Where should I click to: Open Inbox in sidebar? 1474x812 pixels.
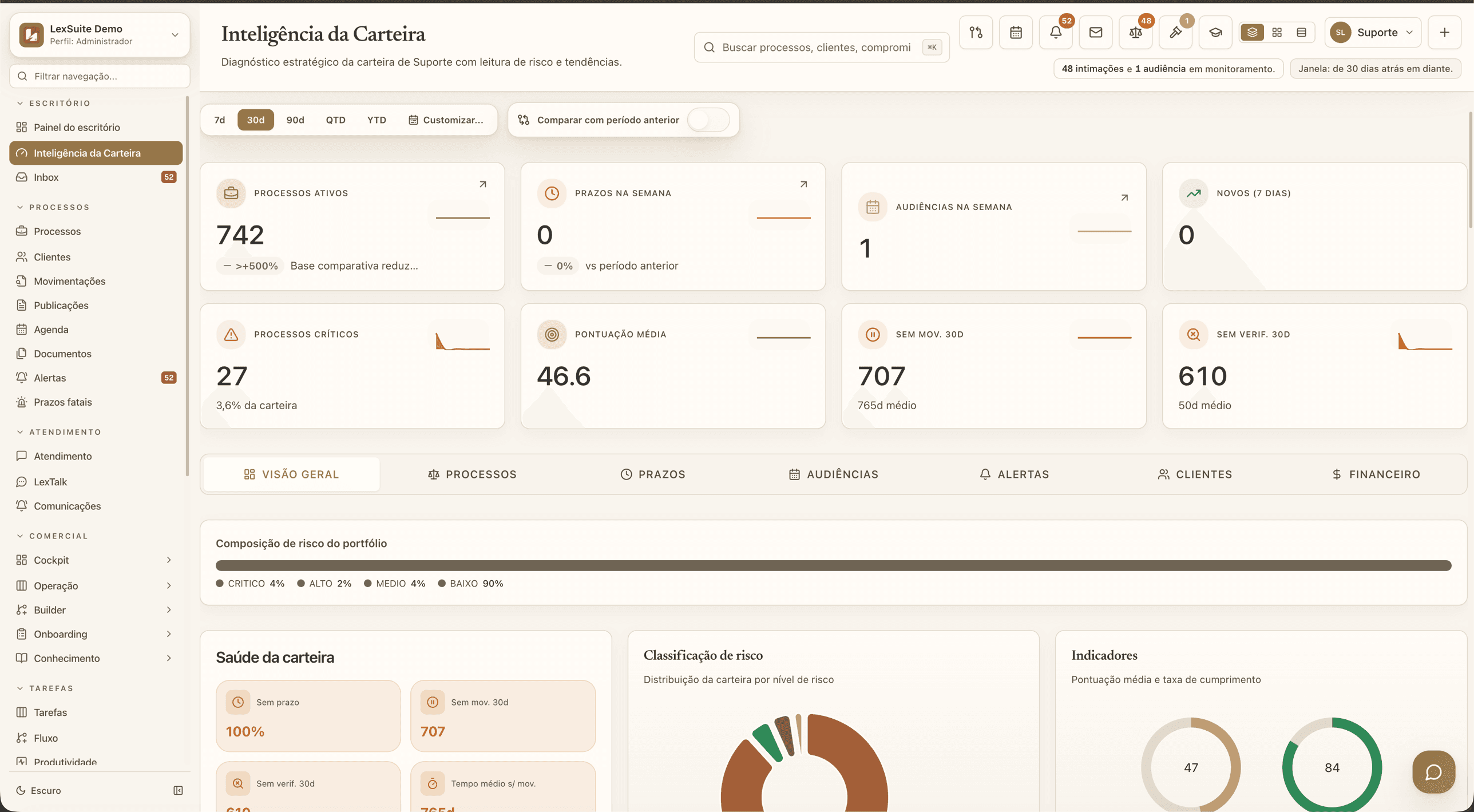[96, 177]
